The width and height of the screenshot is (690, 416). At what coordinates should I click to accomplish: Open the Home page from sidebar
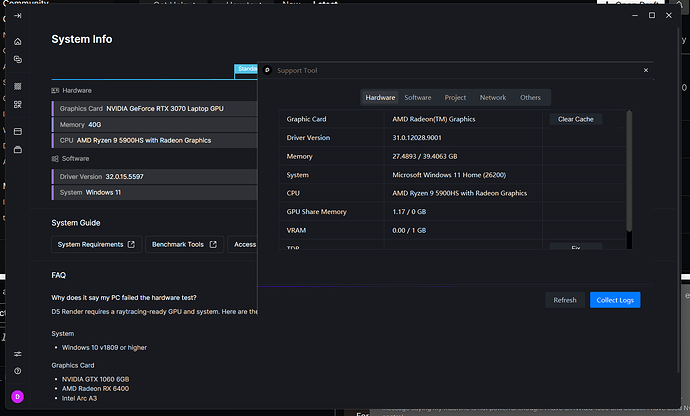point(18,41)
